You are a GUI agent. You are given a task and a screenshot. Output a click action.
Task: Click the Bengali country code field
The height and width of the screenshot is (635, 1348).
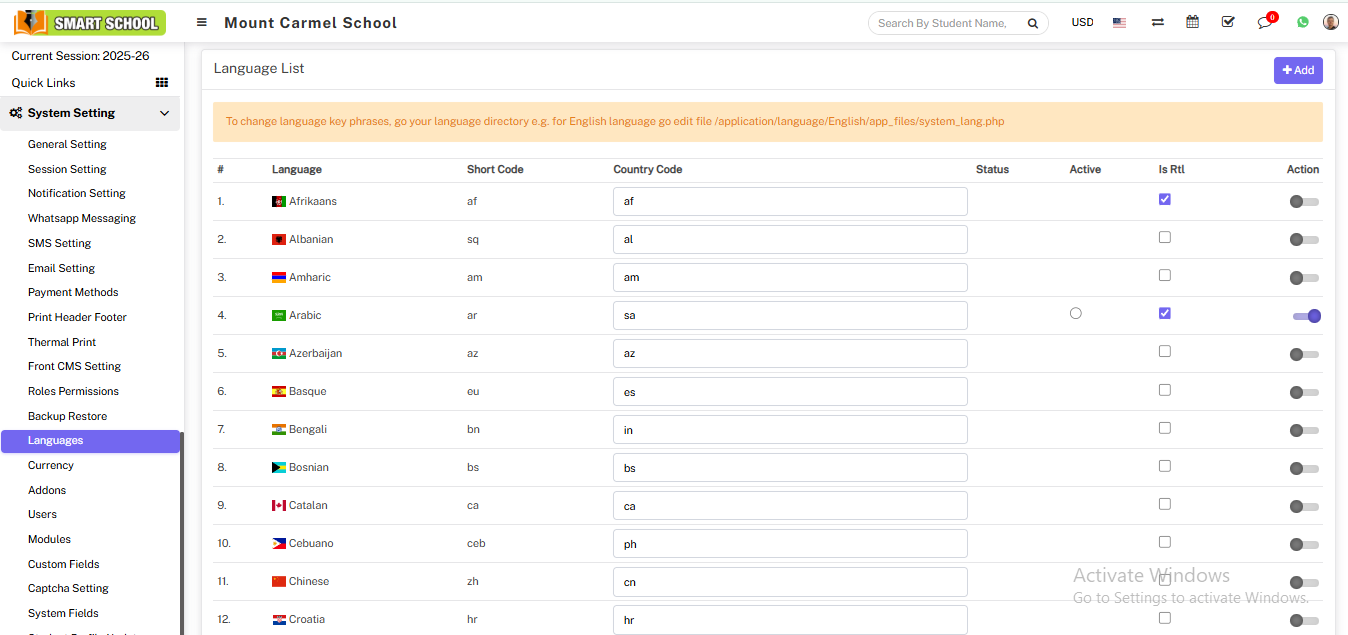(x=789, y=430)
